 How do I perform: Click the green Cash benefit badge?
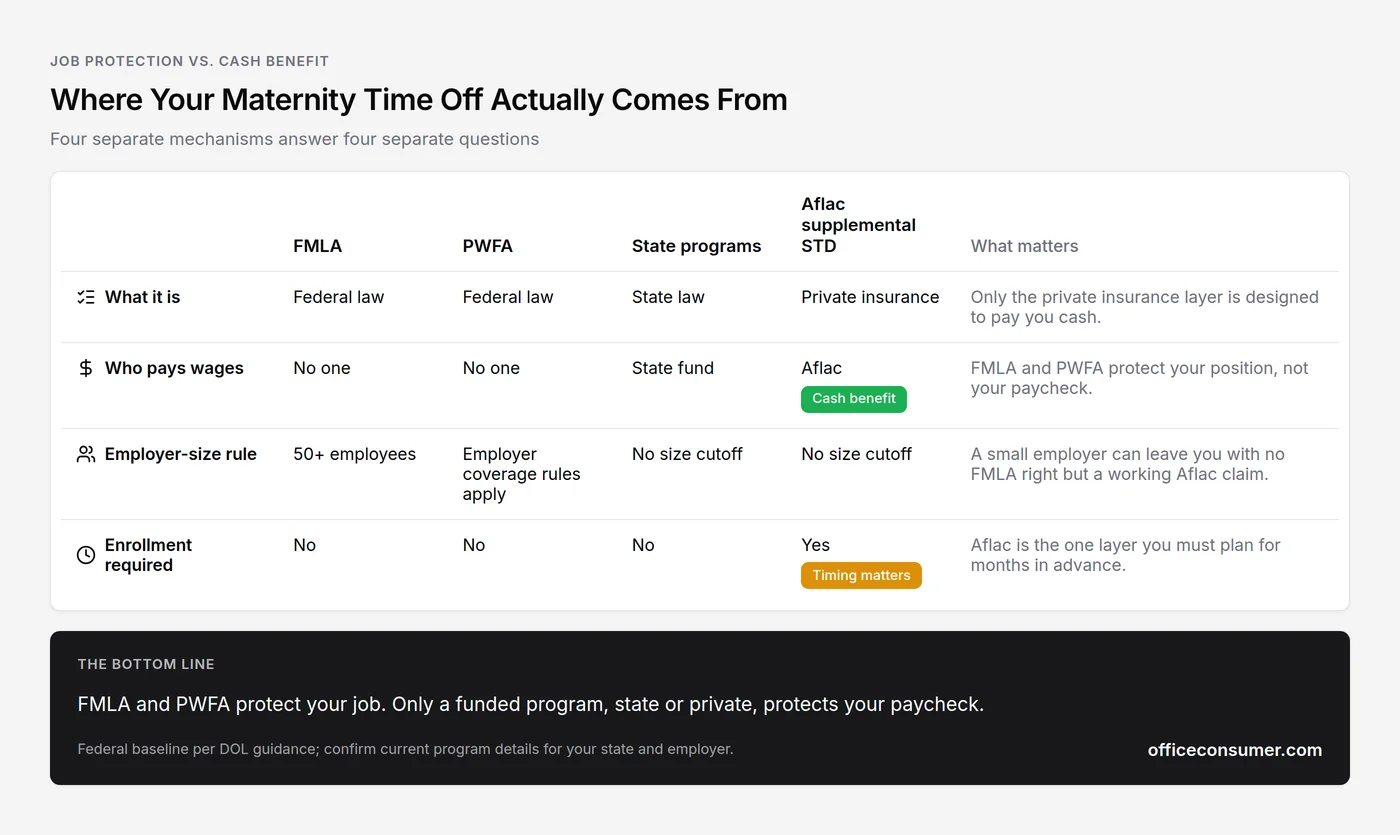click(854, 399)
